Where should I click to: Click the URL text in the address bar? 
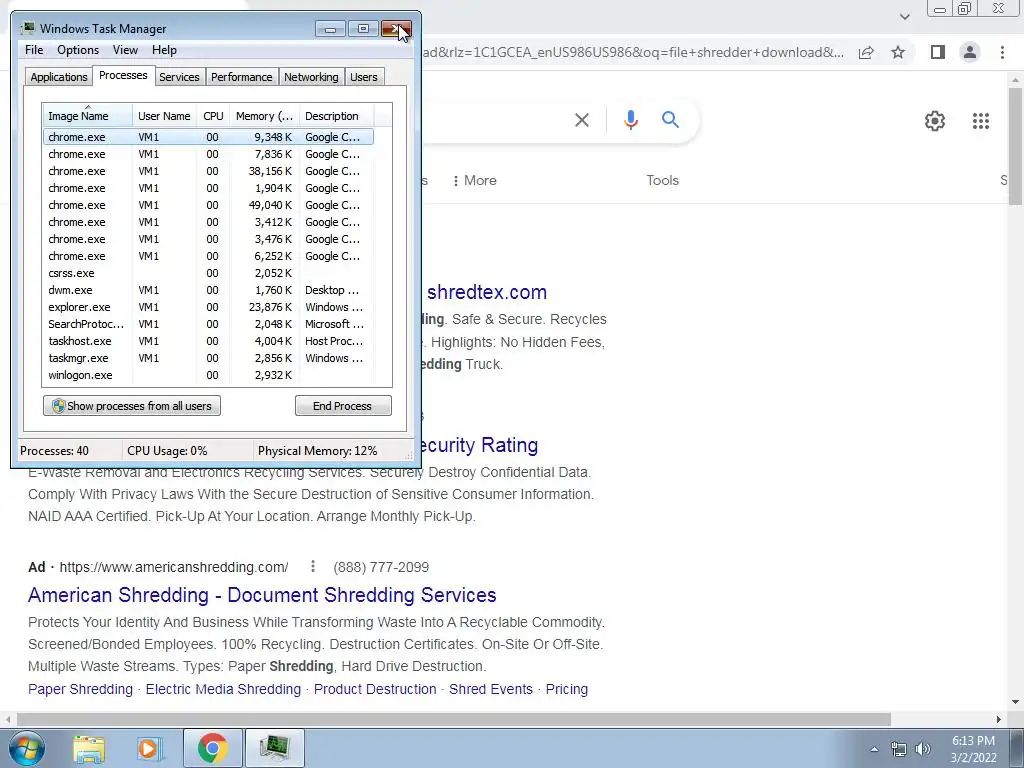(633, 52)
